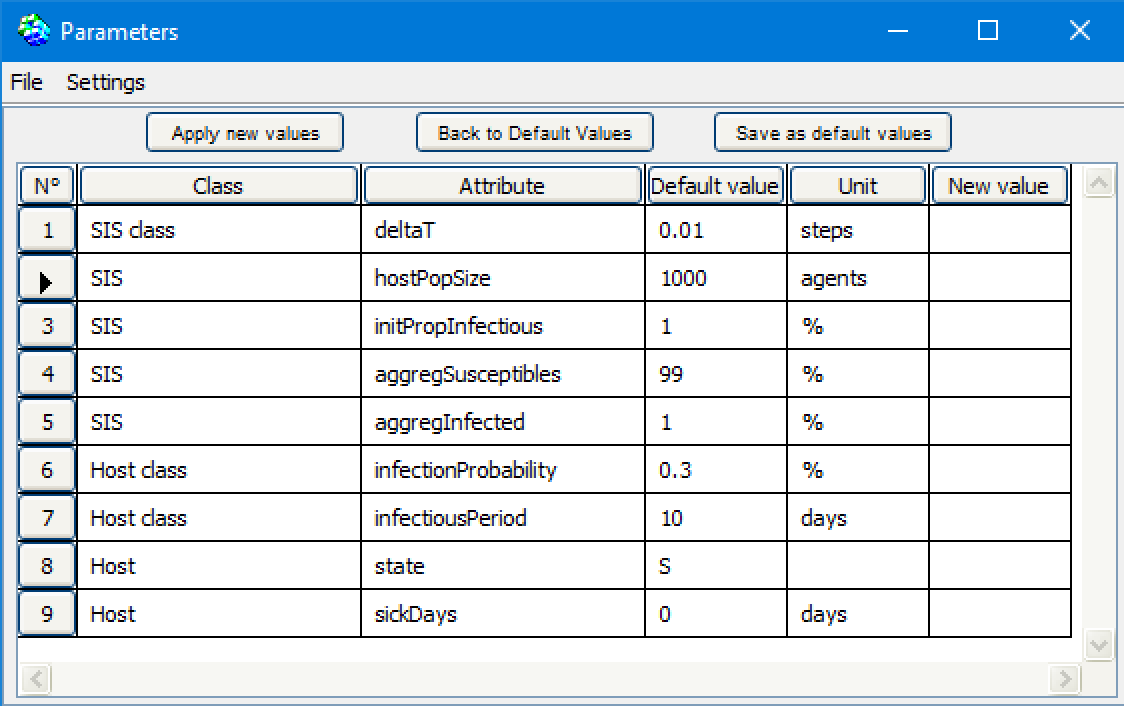Click the New value field for deltaT
Viewport: 1124px width, 706px height.
click(x=999, y=230)
